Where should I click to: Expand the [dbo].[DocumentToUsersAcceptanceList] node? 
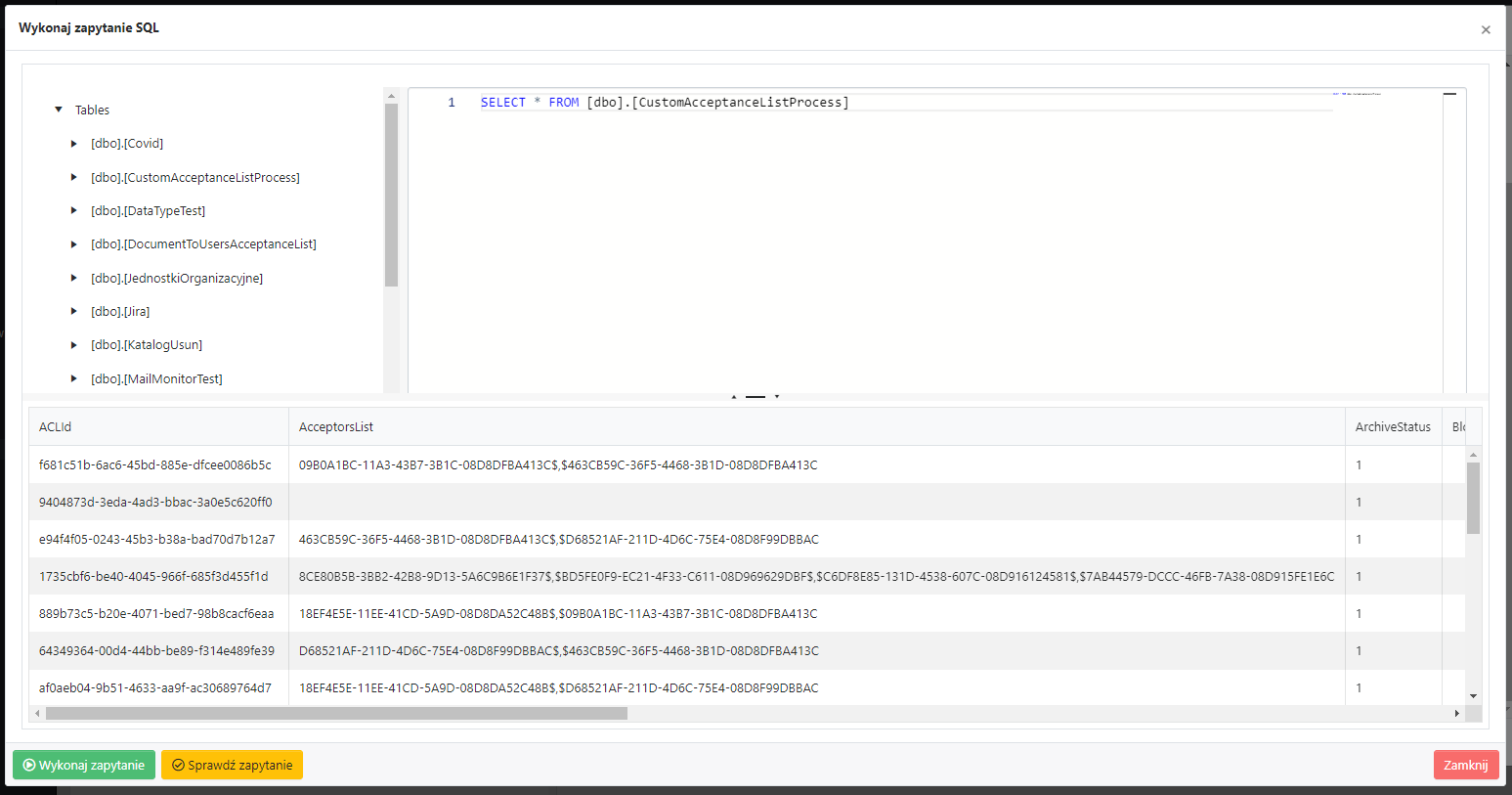click(x=74, y=243)
